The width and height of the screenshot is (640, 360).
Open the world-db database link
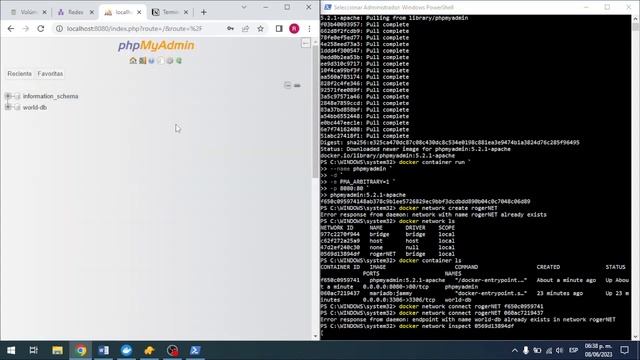coord(35,107)
